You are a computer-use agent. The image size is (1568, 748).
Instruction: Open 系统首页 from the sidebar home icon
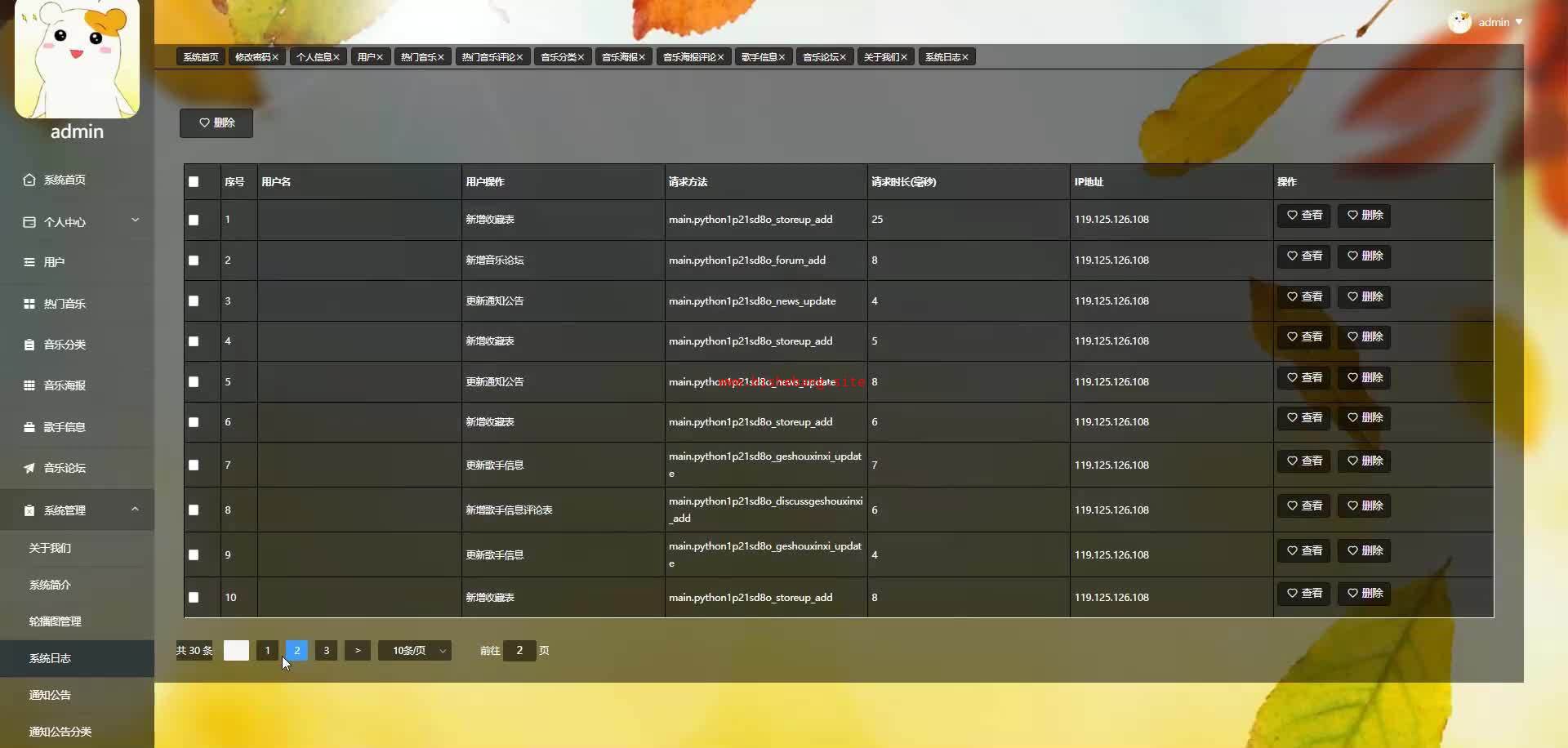point(29,180)
